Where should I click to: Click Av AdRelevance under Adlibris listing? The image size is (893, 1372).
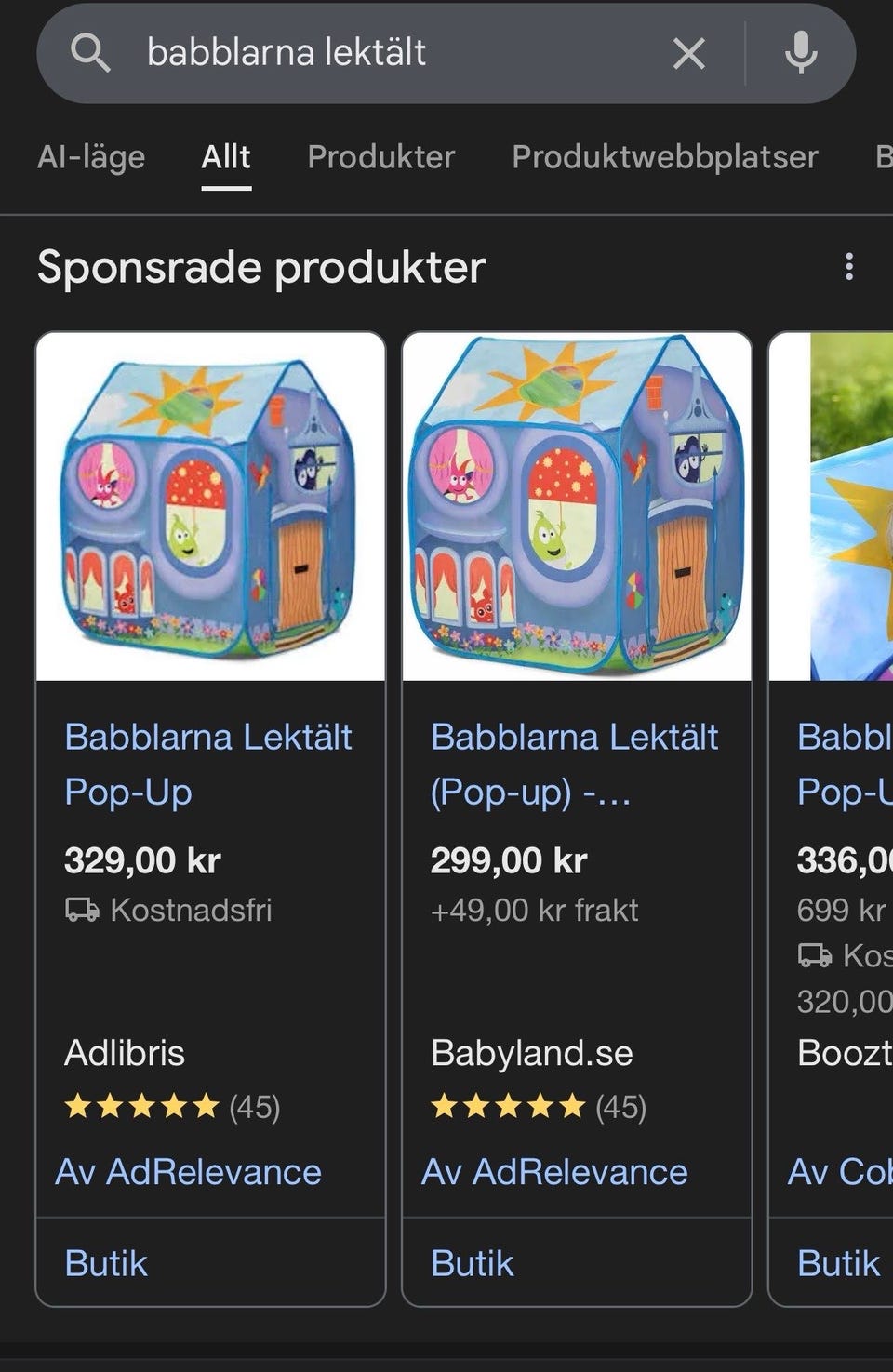pyautogui.click(x=189, y=1172)
